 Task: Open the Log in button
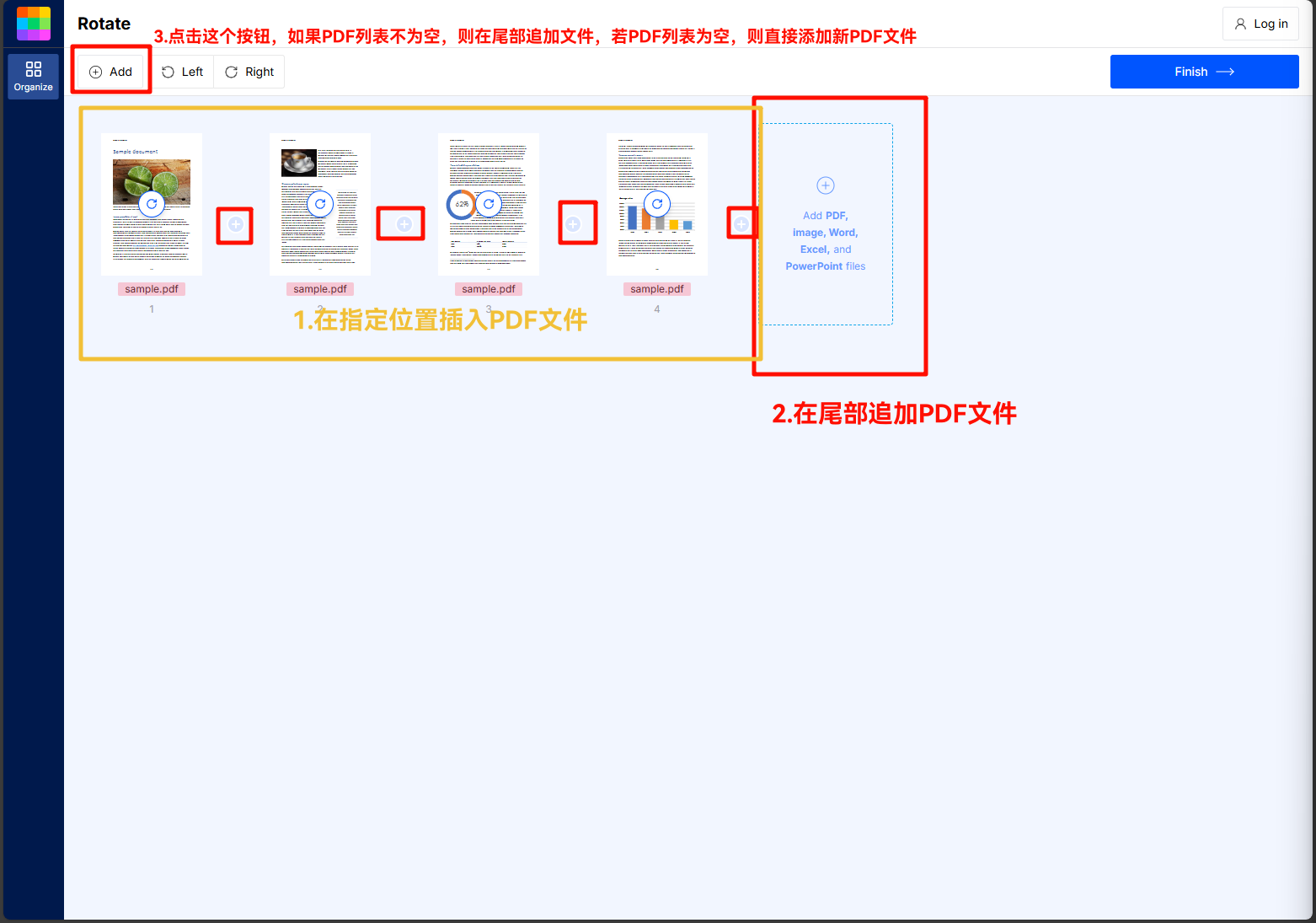point(1260,24)
